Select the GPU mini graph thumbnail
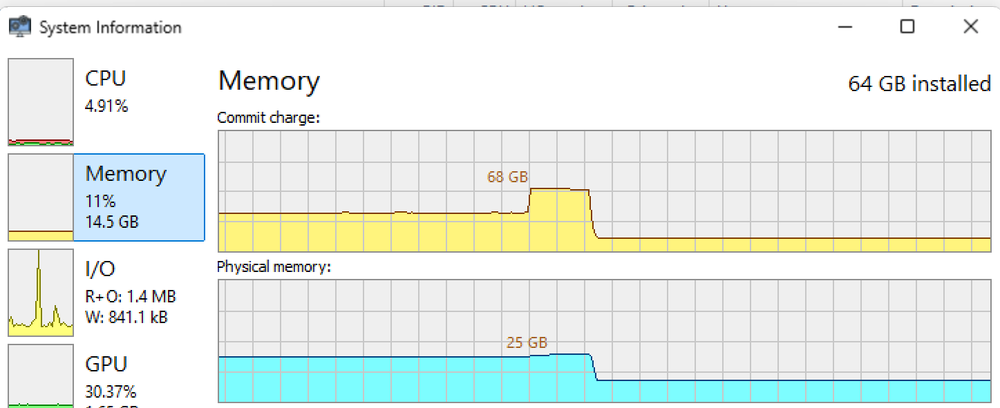 pos(40,377)
